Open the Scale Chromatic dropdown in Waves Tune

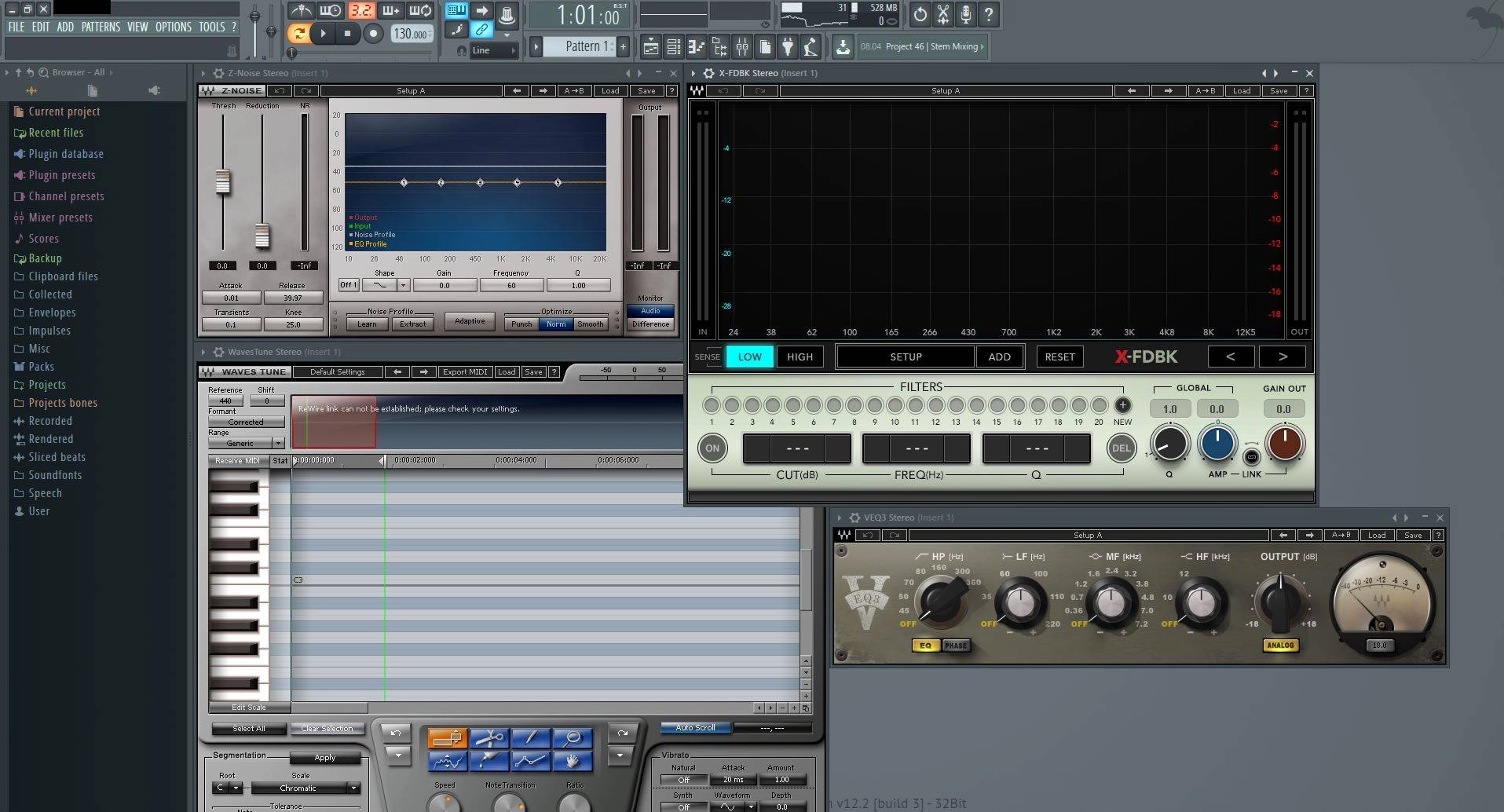click(305, 788)
